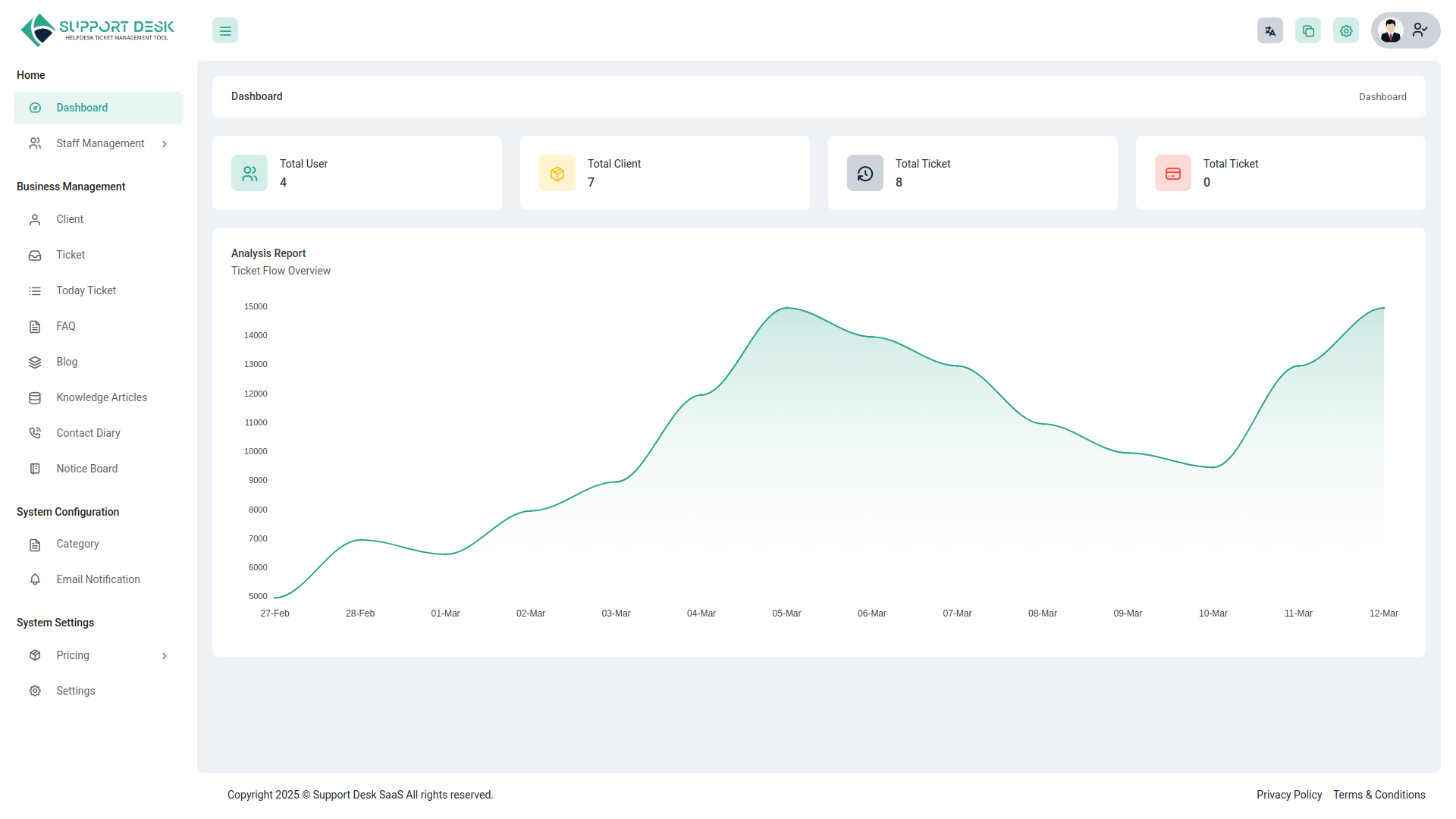
Task: Open the user profile avatar dropdown
Action: coord(1391,30)
